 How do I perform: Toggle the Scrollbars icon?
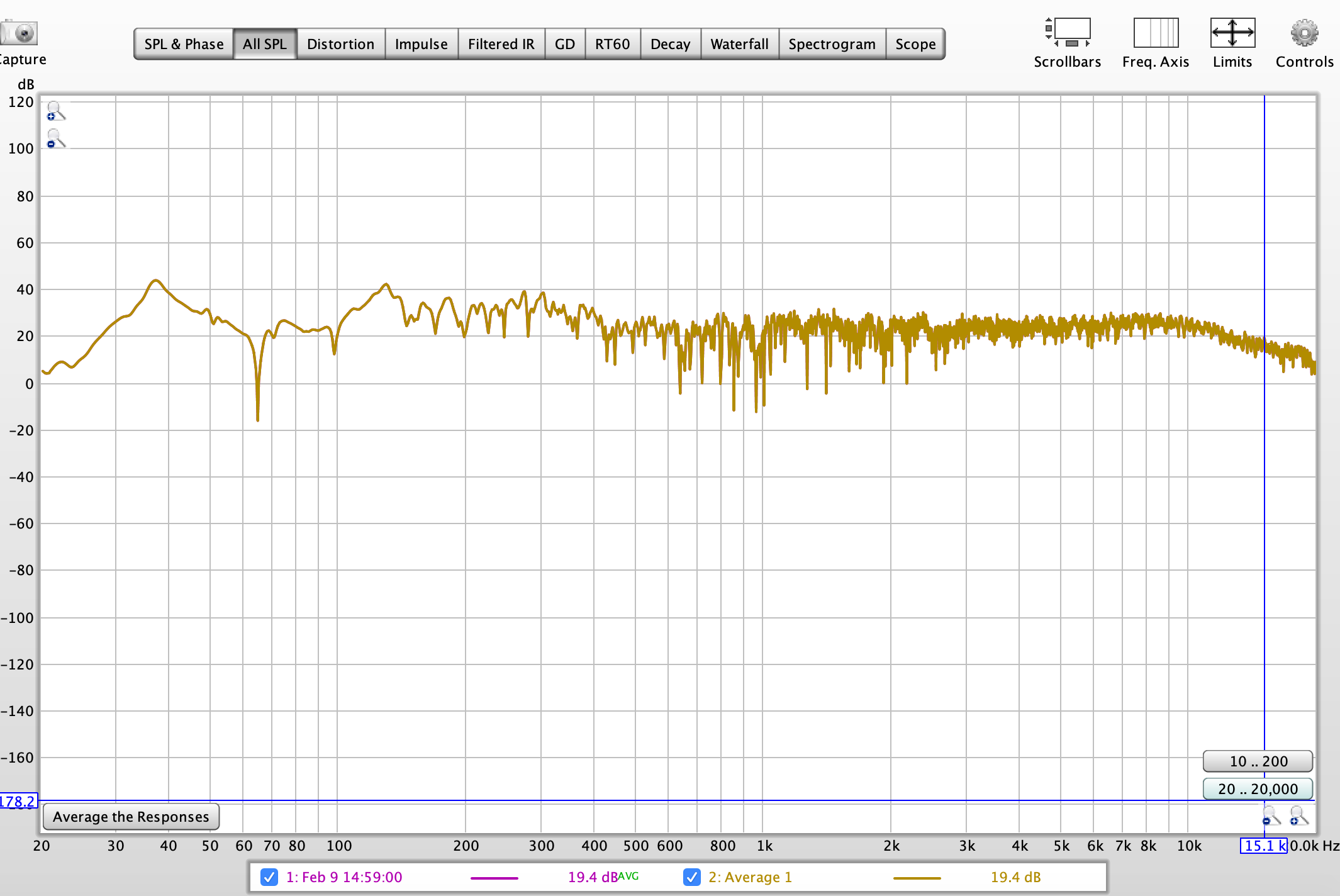1068,33
